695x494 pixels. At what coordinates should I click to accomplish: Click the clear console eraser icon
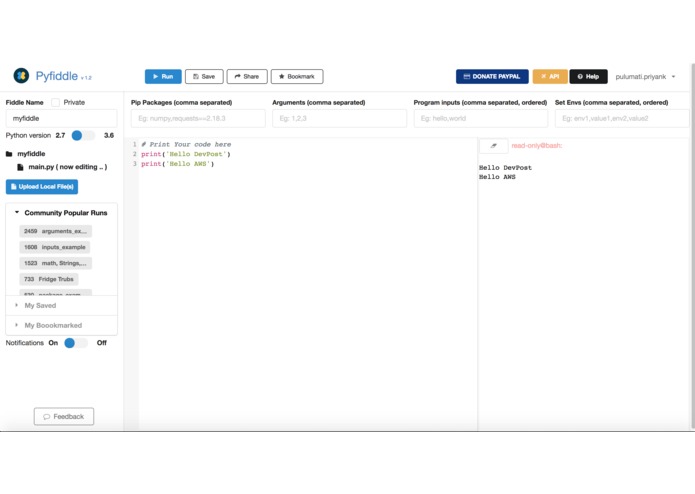pyautogui.click(x=493, y=146)
